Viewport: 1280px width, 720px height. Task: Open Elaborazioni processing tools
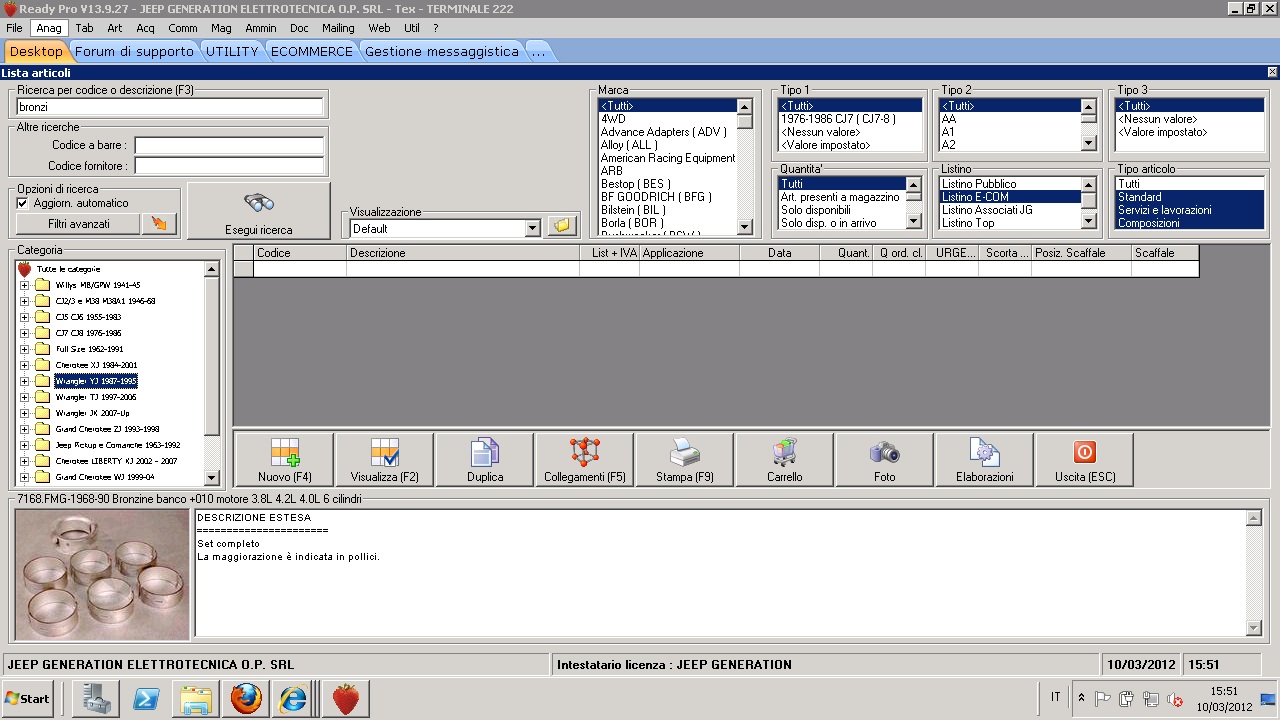coord(985,460)
